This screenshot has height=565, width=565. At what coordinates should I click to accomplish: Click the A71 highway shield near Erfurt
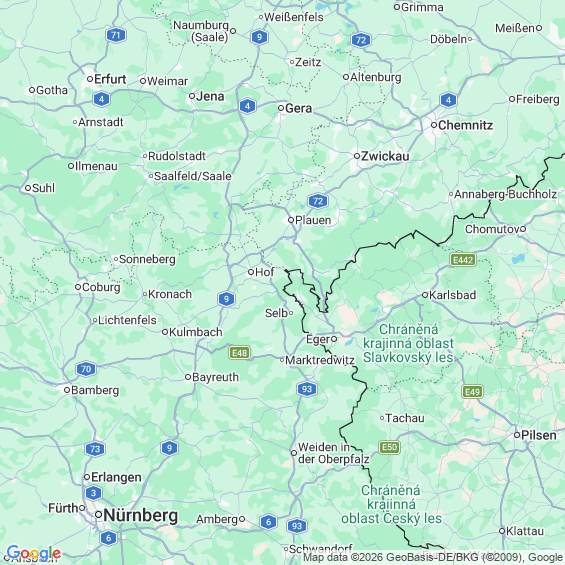(x=116, y=35)
